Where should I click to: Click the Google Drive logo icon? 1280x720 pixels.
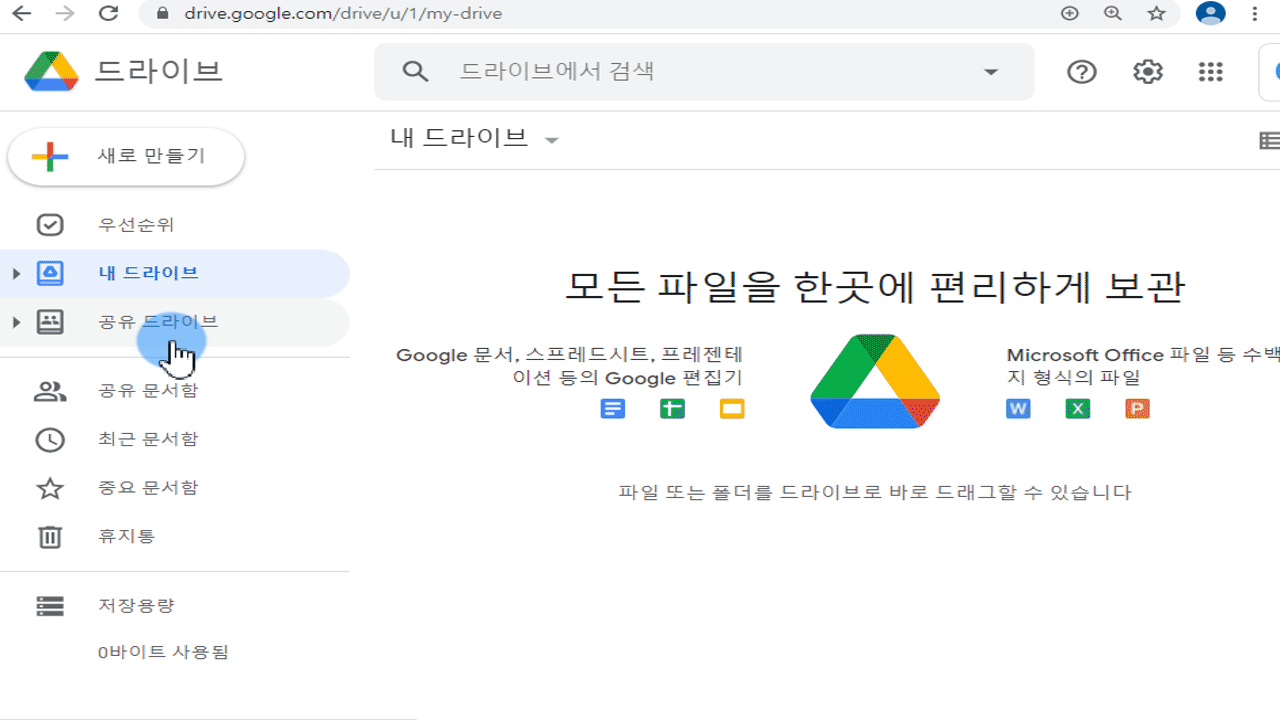coord(52,72)
